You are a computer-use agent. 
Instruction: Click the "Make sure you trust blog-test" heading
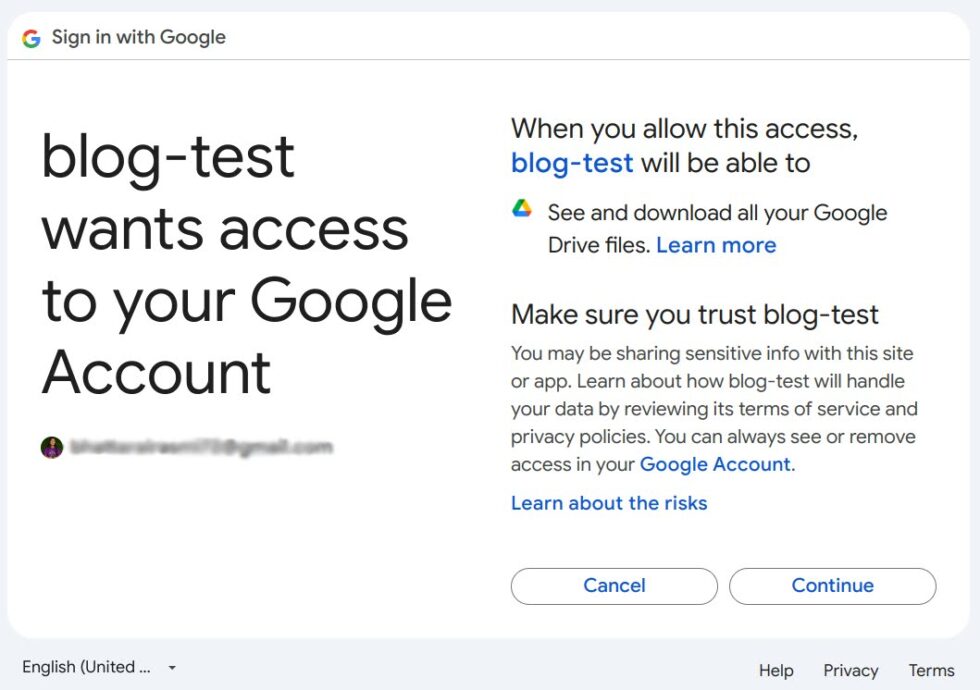coord(694,314)
